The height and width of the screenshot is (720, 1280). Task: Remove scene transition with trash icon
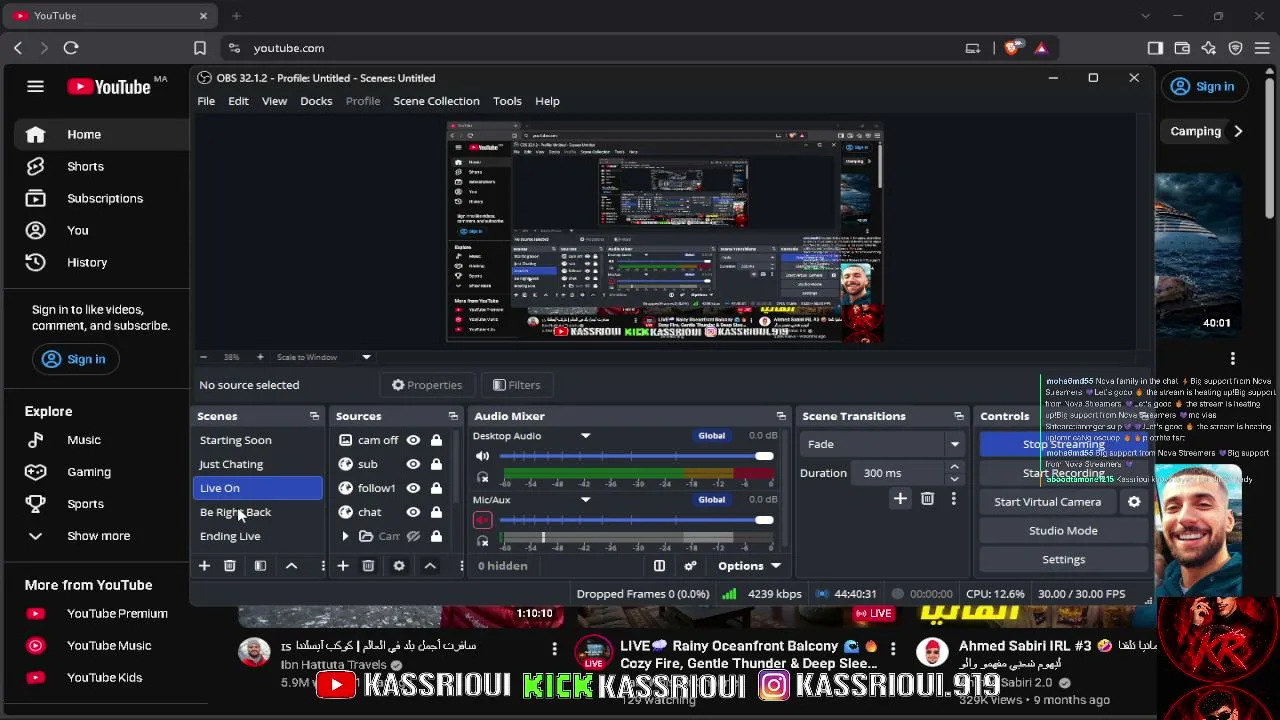click(927, 498)
